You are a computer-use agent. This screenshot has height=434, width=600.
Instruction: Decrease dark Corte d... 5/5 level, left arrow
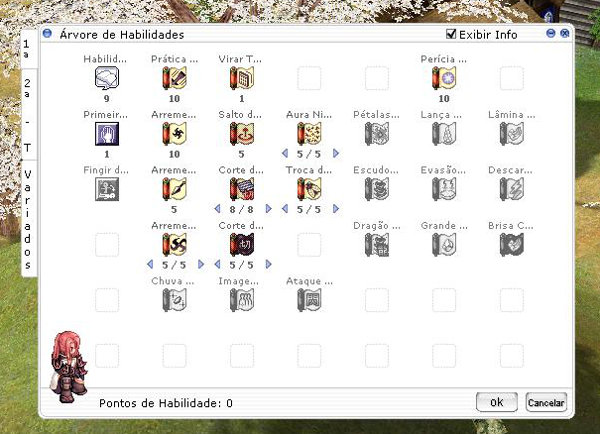point(217,264)
